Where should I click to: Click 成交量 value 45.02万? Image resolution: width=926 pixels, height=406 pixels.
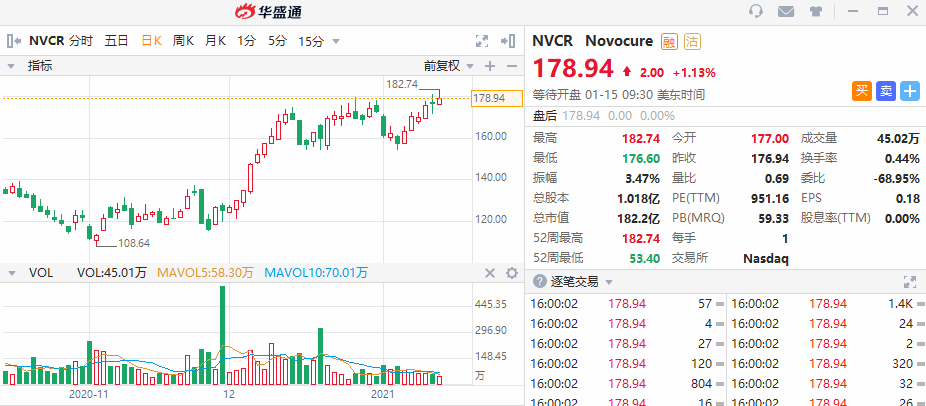click(x=898, y=138)
